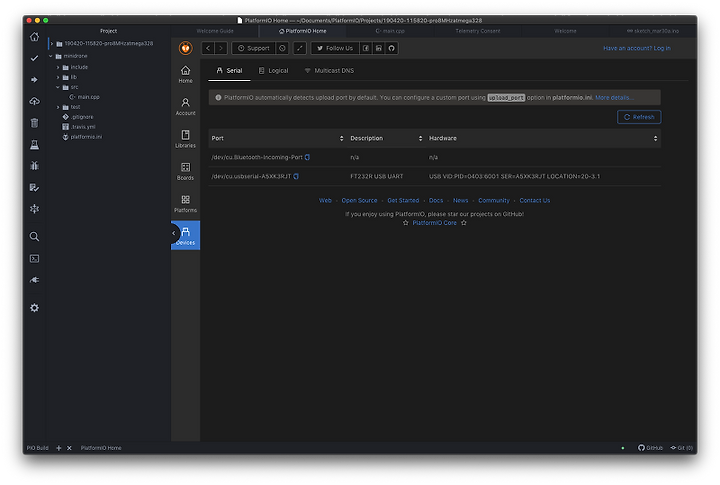This screenshot has height=485, width=720.
Task: Switch to the Logical tab
Action: click(x=273, y=71)
